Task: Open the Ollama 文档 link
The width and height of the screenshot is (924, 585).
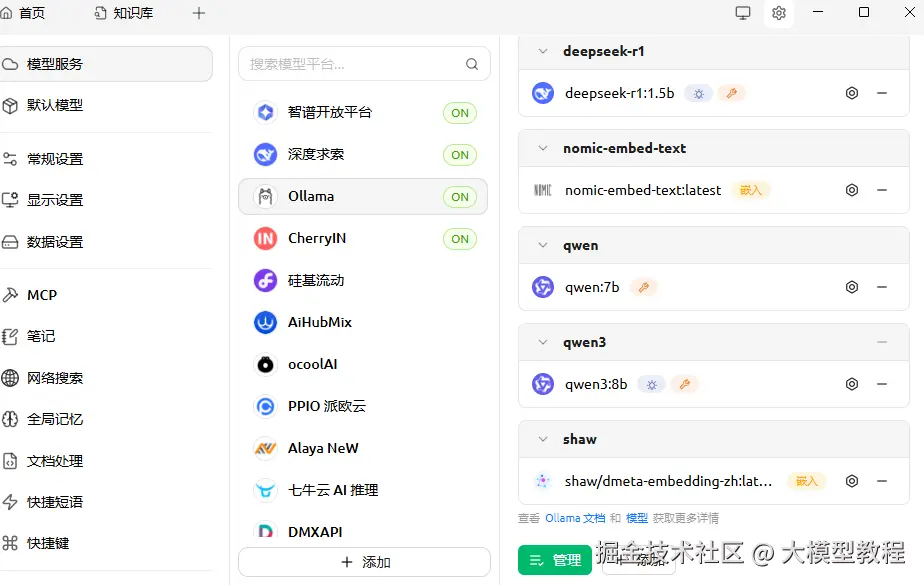Action: [x=575, y=518]
